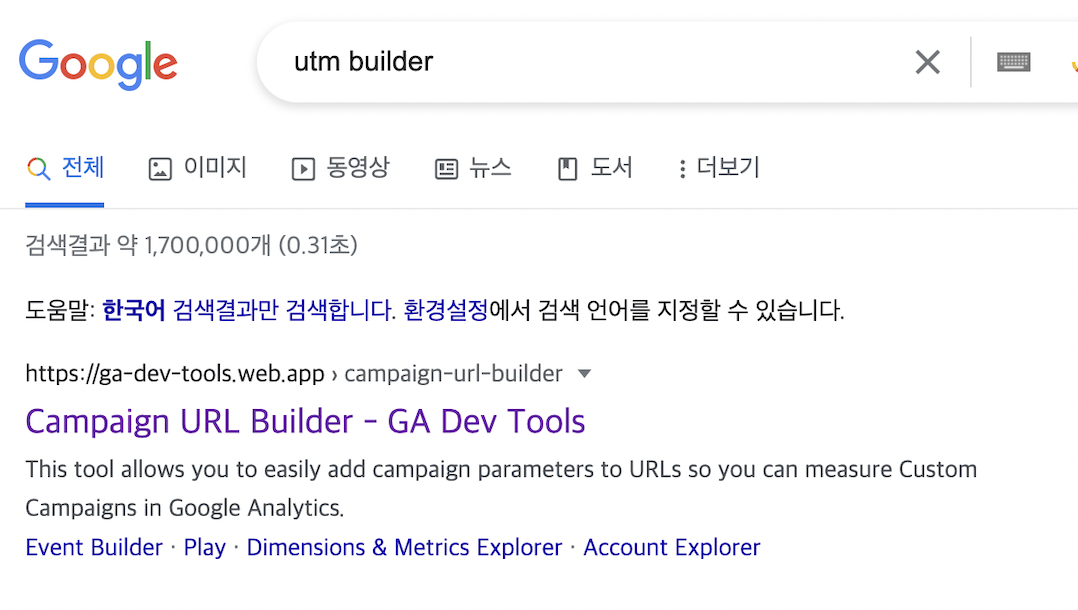Click the Google logo
The height and width of the screenshot is (610, 1078).
pos(98,64)
